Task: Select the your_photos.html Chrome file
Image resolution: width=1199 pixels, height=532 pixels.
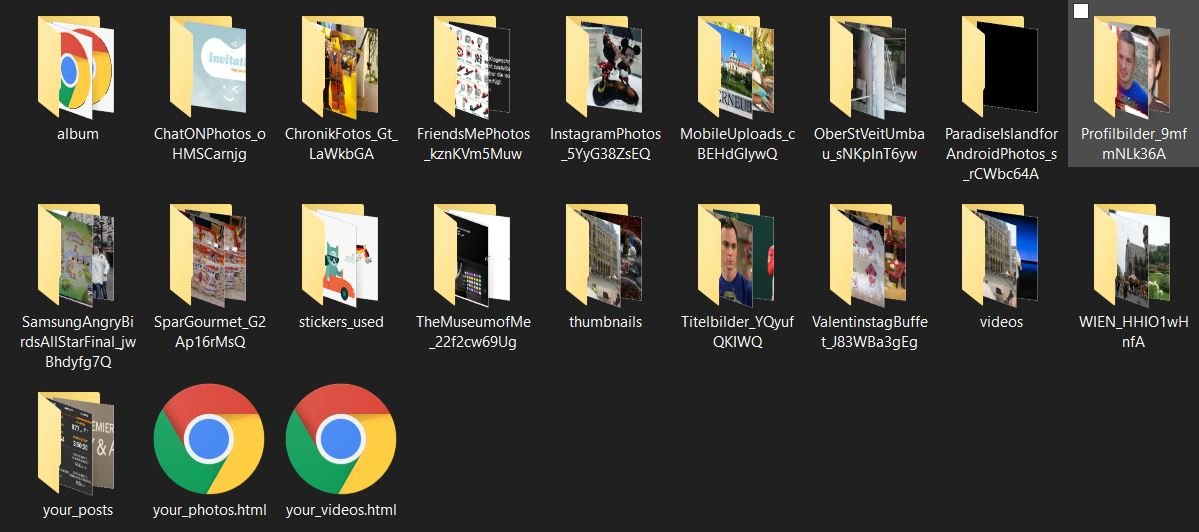Action: 209,438
